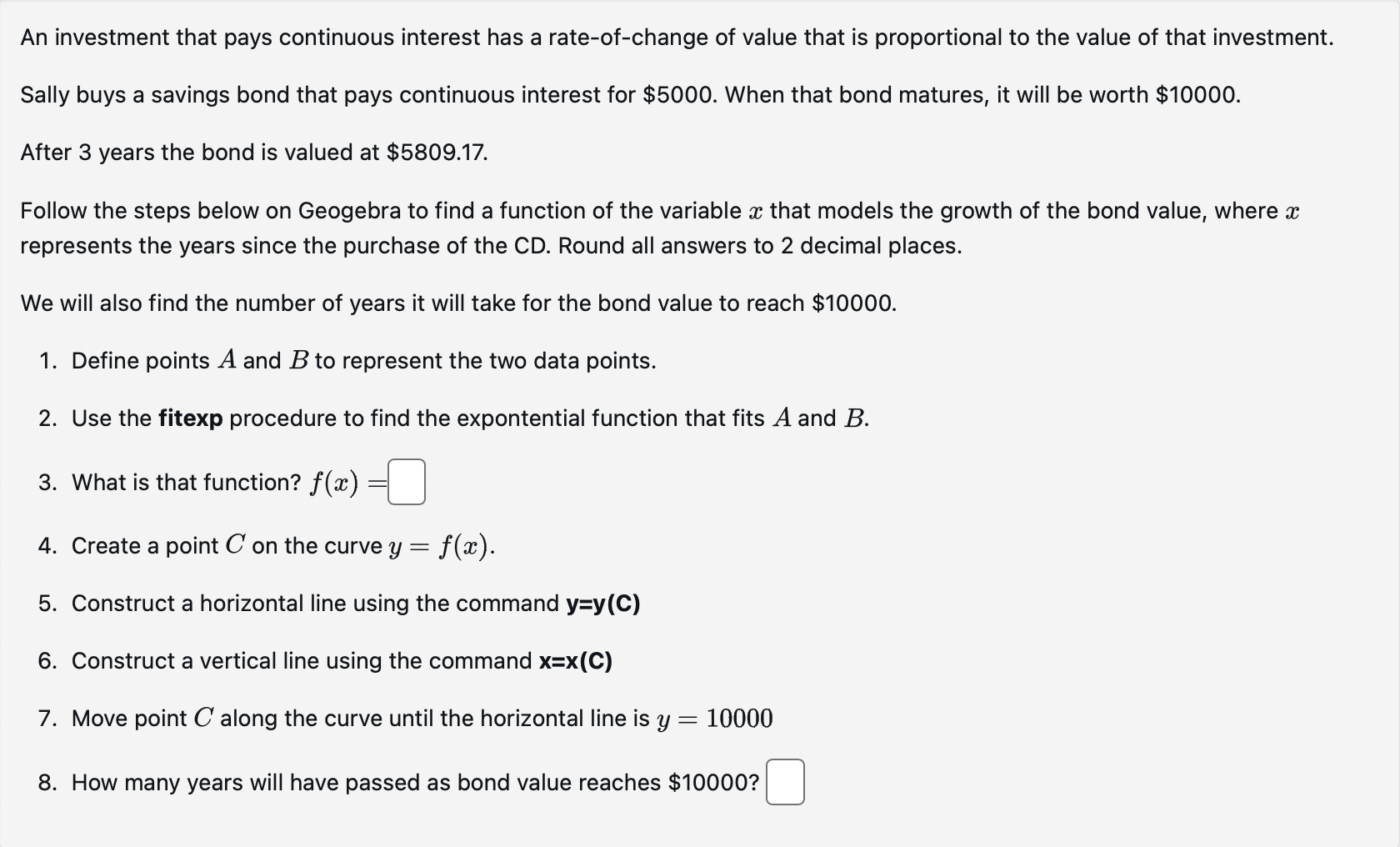Select the y = f(x) equation in step 4
Image resolution: width=1400 pixels, height=847 pixels.
pos(442,546)
